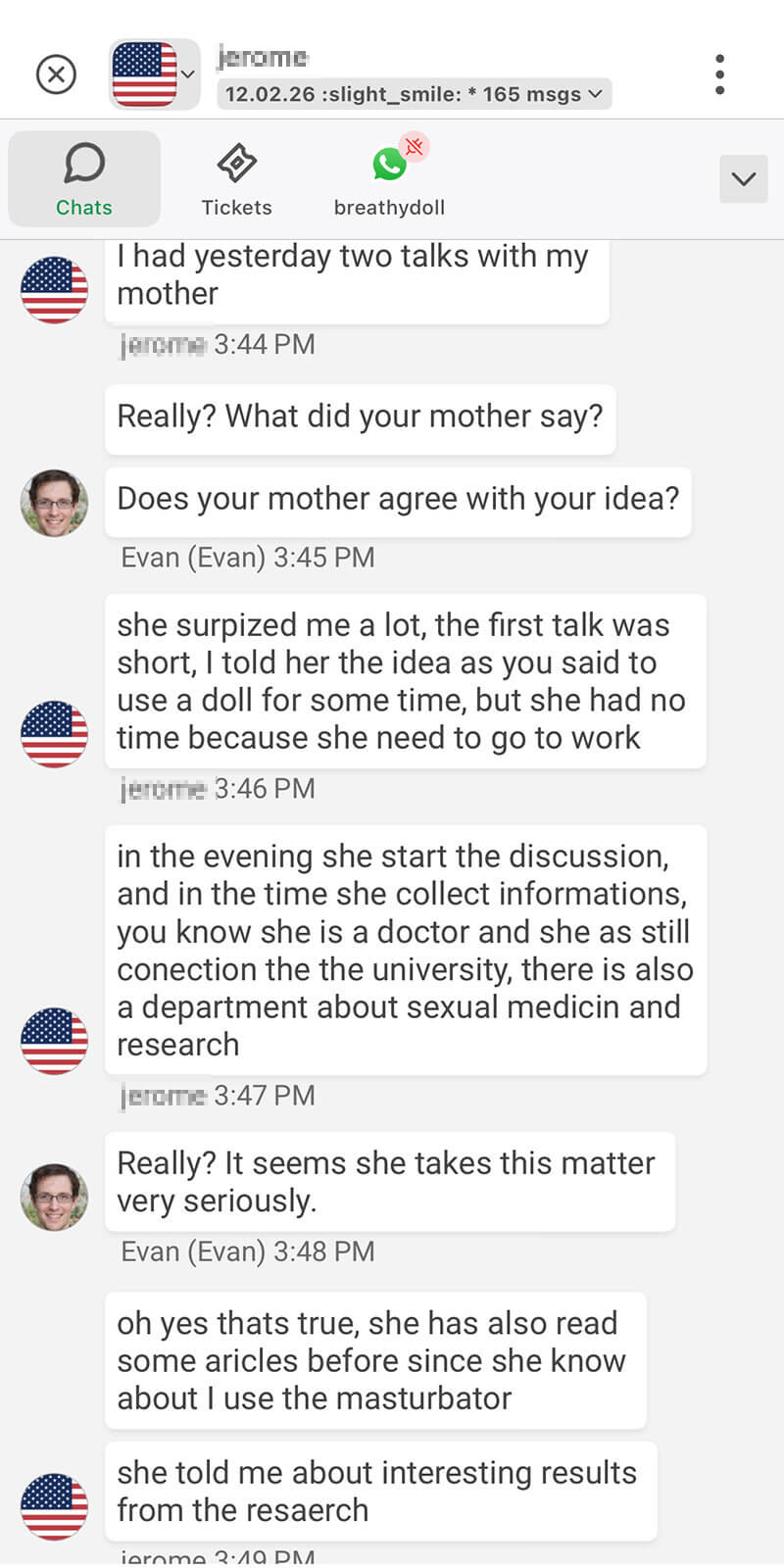This screenshot has height=1568, width=784.
Task: Click the flag avatar beside the 3:47 PM message
Action: [54, 1041]
